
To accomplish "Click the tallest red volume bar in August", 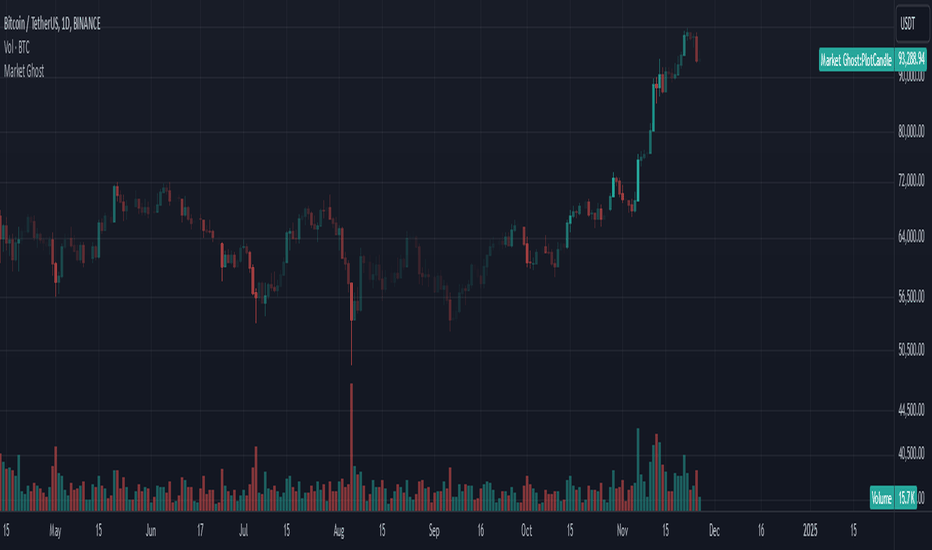I will click(x=351, y=447).
